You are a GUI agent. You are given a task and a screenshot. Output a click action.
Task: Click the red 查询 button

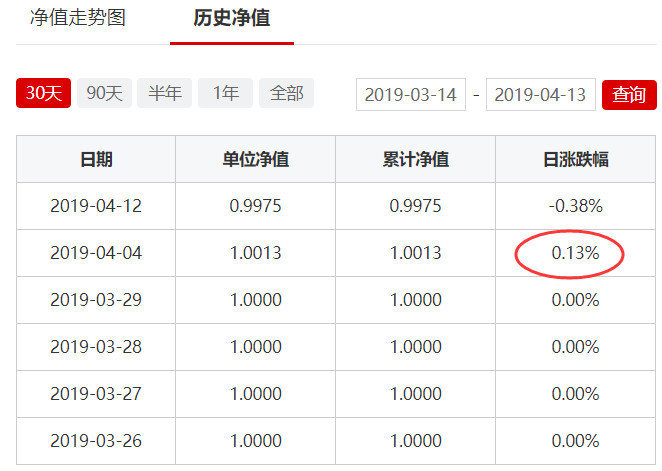629,95
